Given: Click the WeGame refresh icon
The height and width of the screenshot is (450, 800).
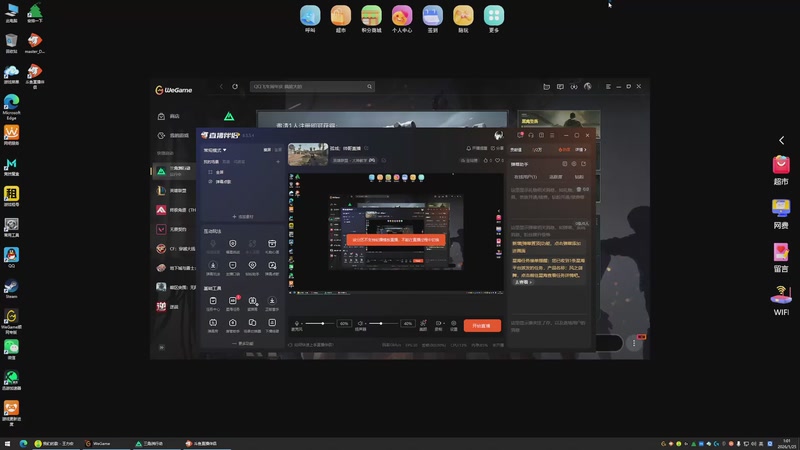Looking at the screenshot, I should [x=235, y=86].
